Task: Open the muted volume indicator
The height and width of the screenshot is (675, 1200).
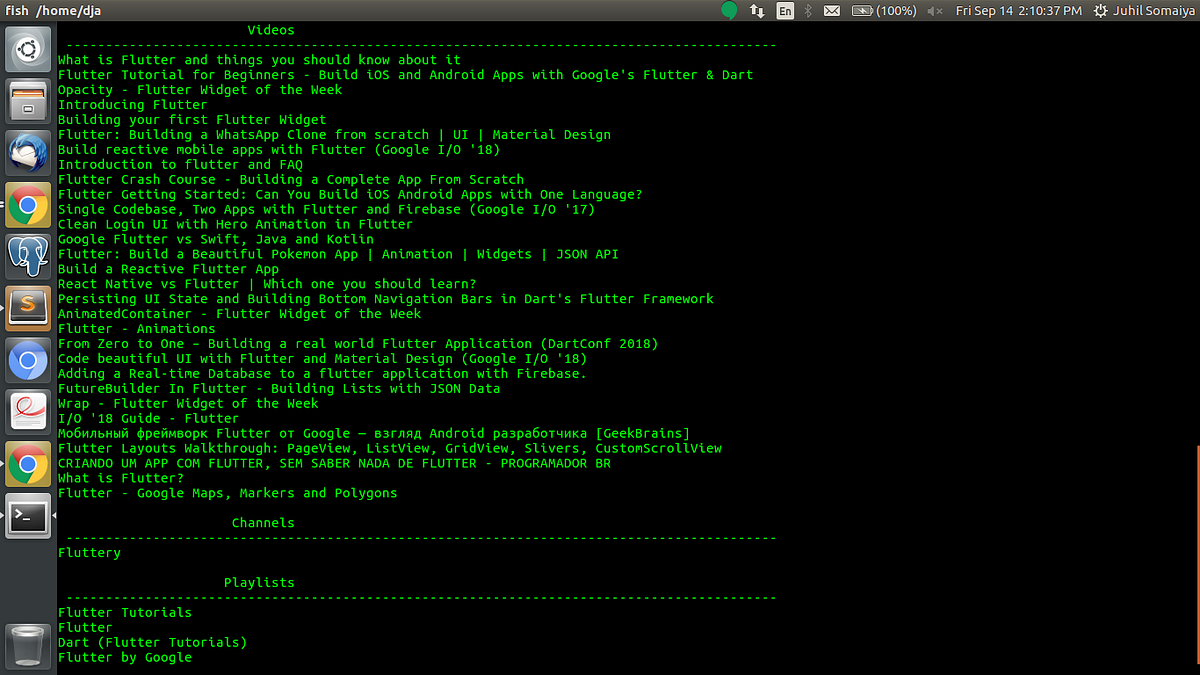Action: click(x=935, y=11)
